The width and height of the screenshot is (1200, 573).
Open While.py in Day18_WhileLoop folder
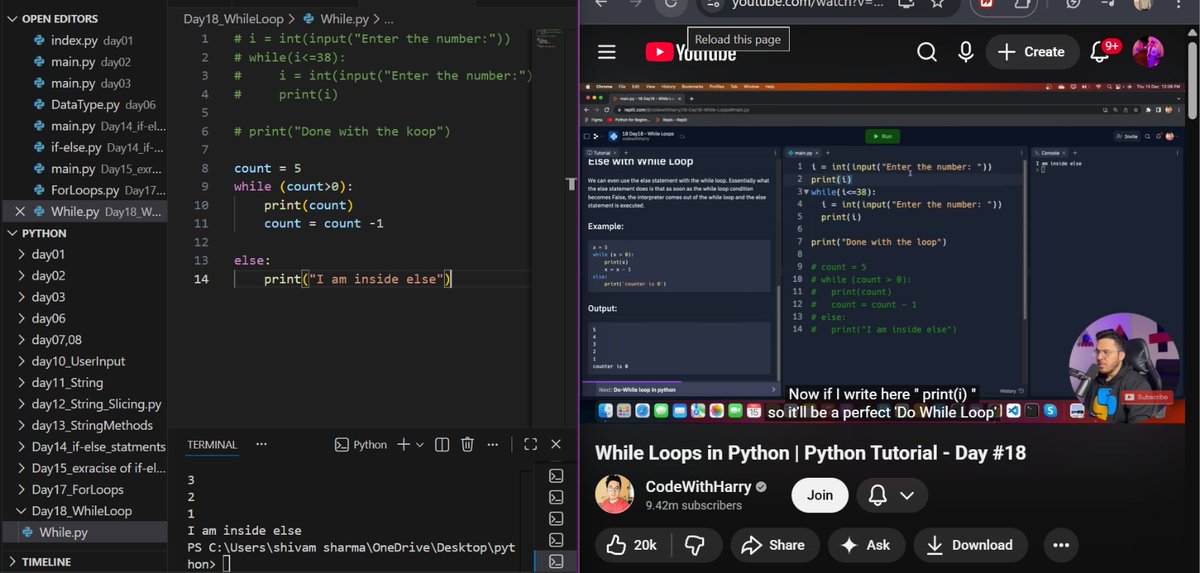[83, 533]
